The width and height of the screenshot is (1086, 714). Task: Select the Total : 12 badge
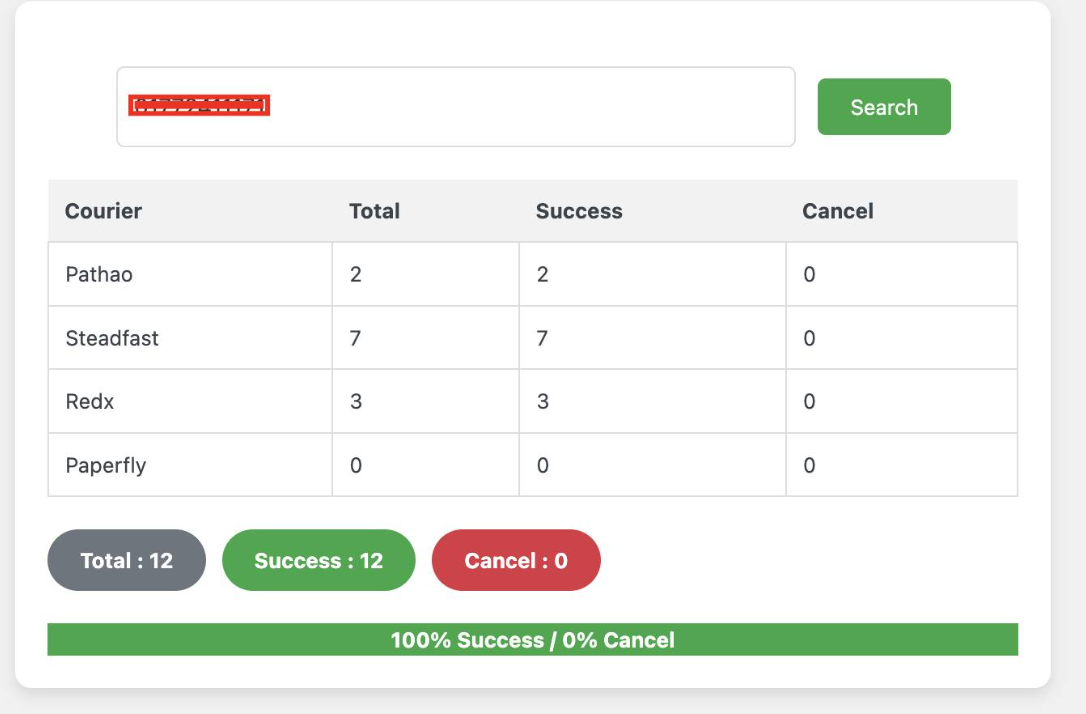click(126, 560)
